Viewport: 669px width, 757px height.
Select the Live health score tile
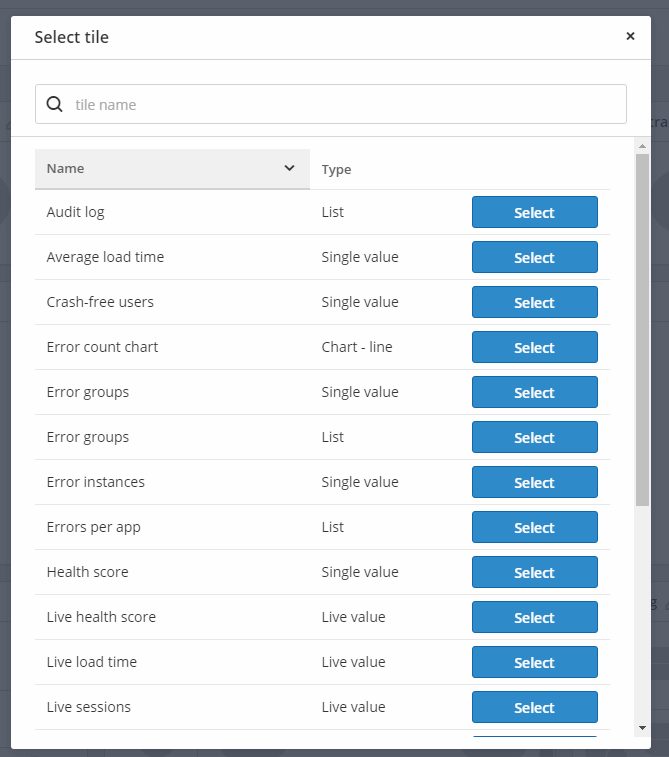click(534, 617)
